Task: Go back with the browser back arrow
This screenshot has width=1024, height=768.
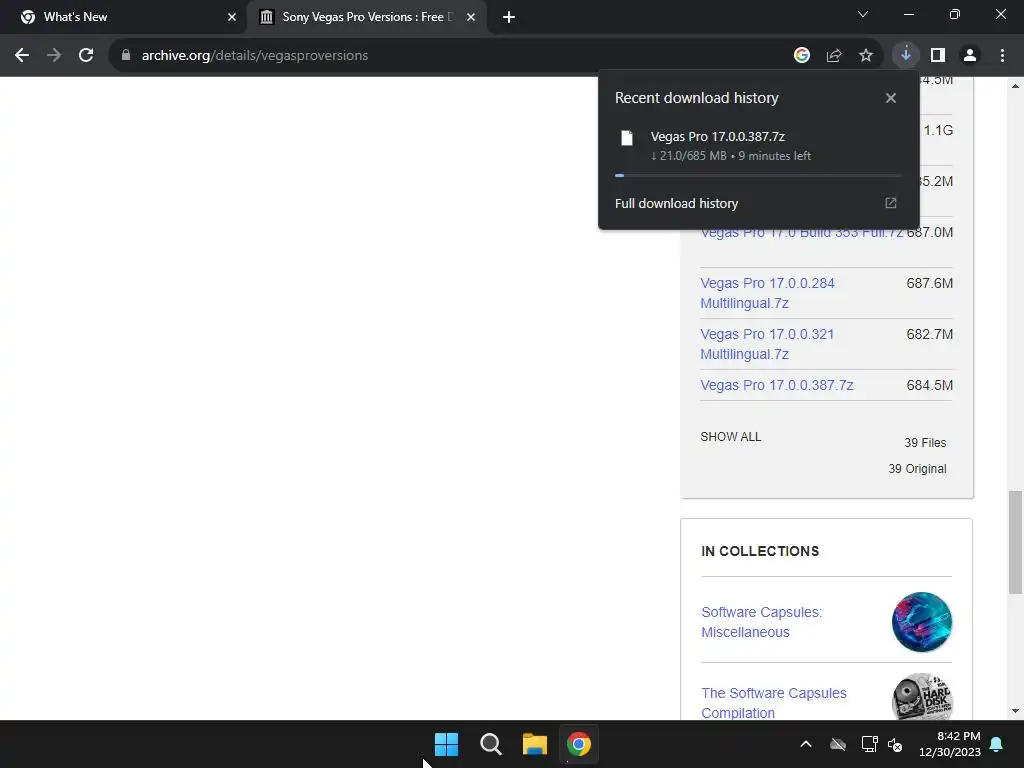Action: click(22, 56)
